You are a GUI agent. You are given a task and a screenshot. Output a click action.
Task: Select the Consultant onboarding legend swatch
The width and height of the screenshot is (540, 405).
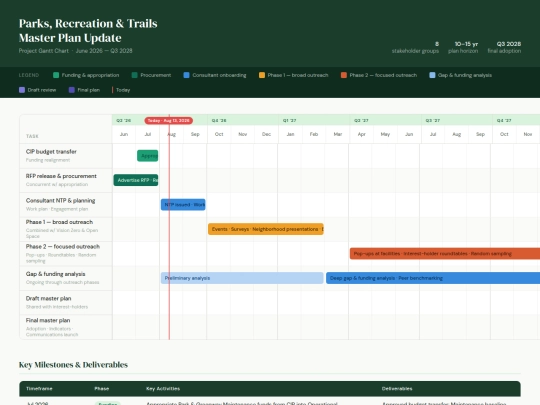pos(187,75)
